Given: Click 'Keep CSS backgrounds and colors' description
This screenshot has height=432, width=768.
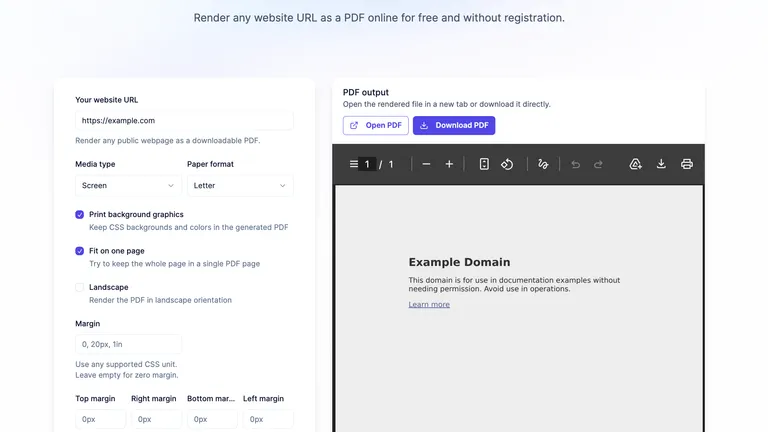Looking at the screenshot, I should click(189, 227).
